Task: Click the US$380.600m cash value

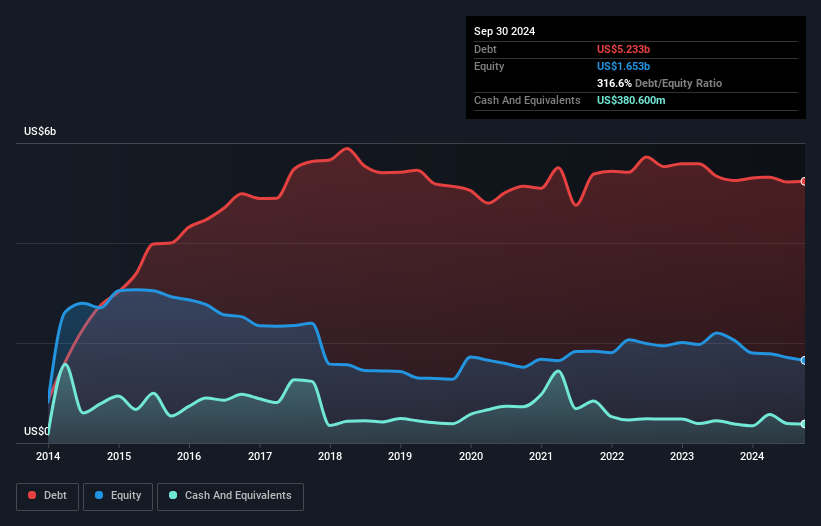Action: click(631, 100)
